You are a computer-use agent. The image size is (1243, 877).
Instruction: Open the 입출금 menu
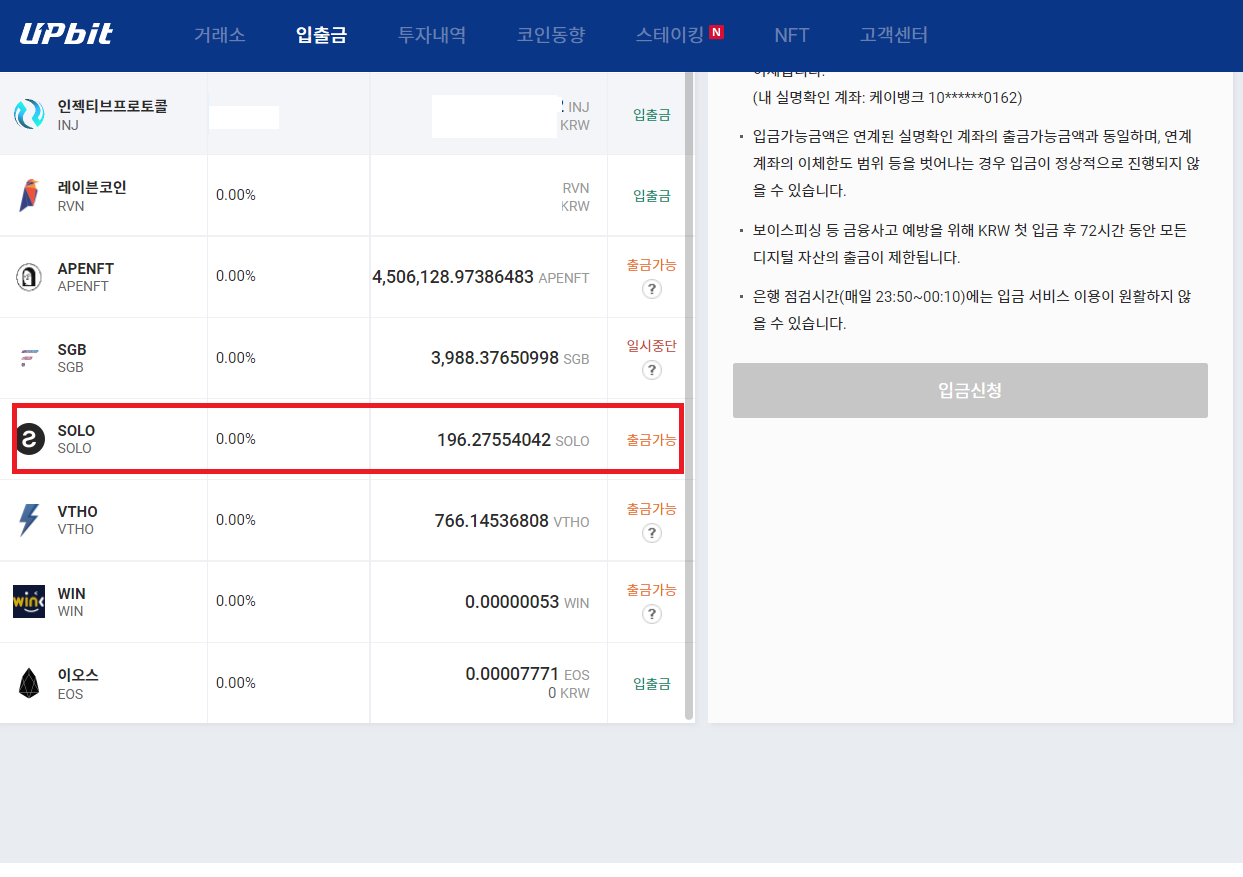pos(321,35)
